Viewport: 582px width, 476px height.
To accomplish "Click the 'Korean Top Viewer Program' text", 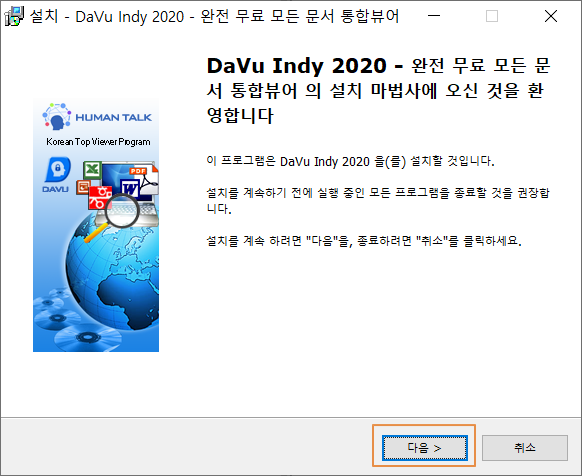I will (x=98, y=142).
